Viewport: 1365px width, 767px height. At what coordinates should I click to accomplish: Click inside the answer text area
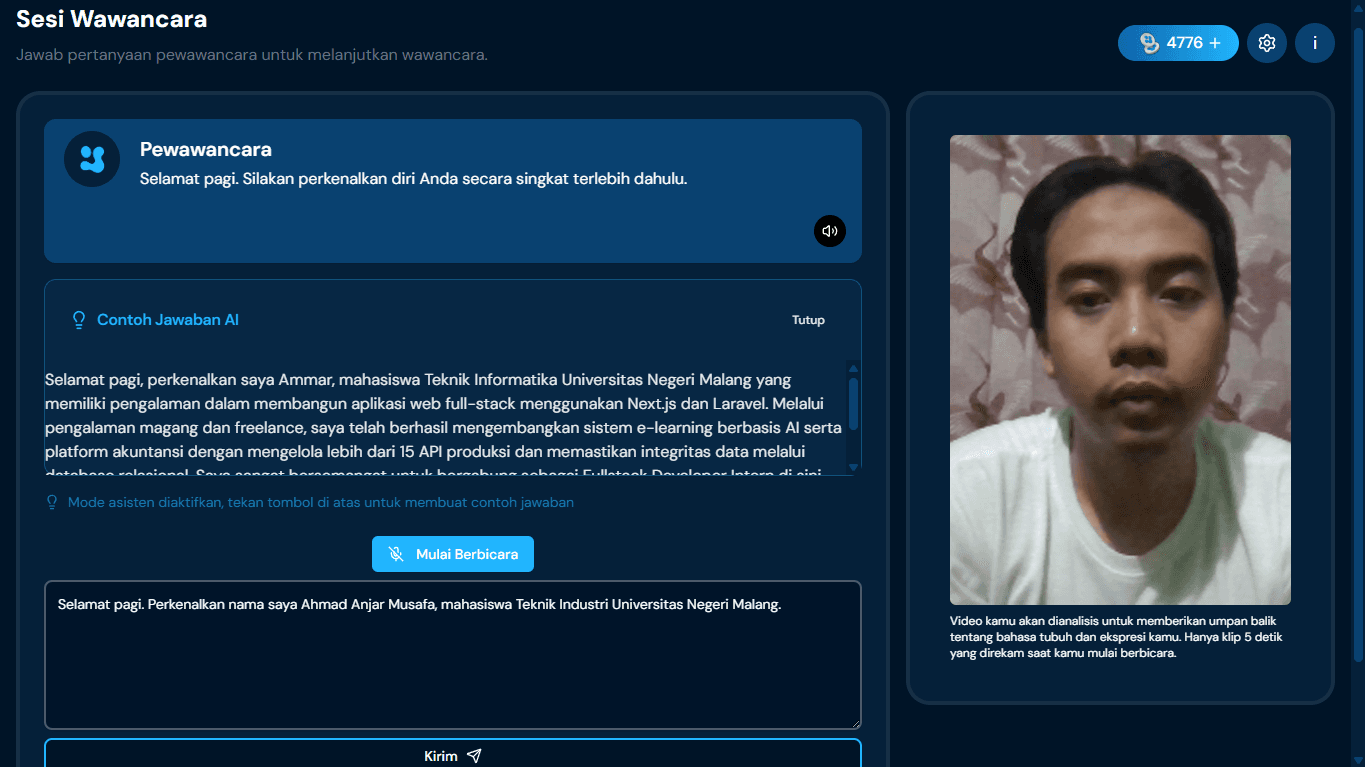tap(453, 655)
